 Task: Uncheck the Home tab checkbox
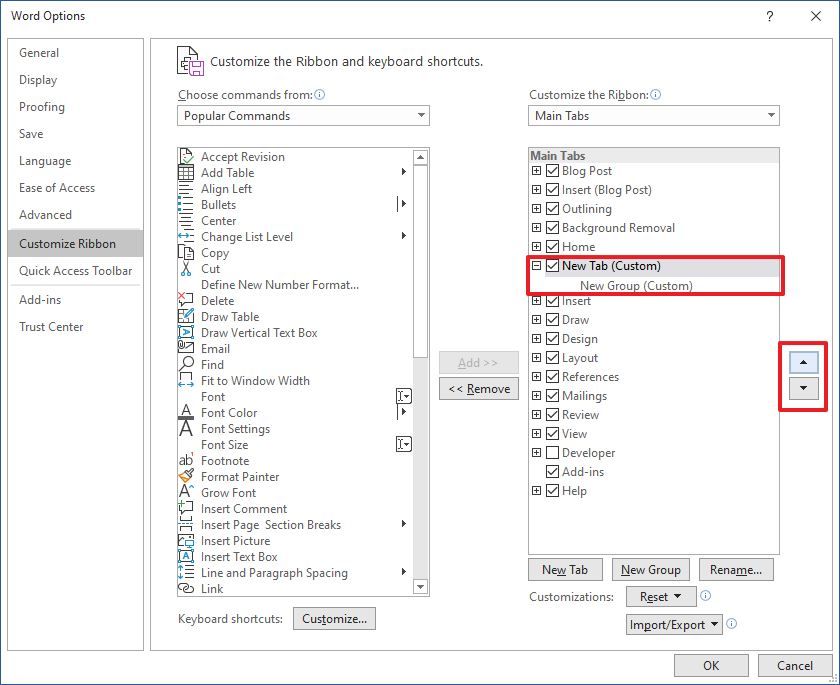pos(552,246)
